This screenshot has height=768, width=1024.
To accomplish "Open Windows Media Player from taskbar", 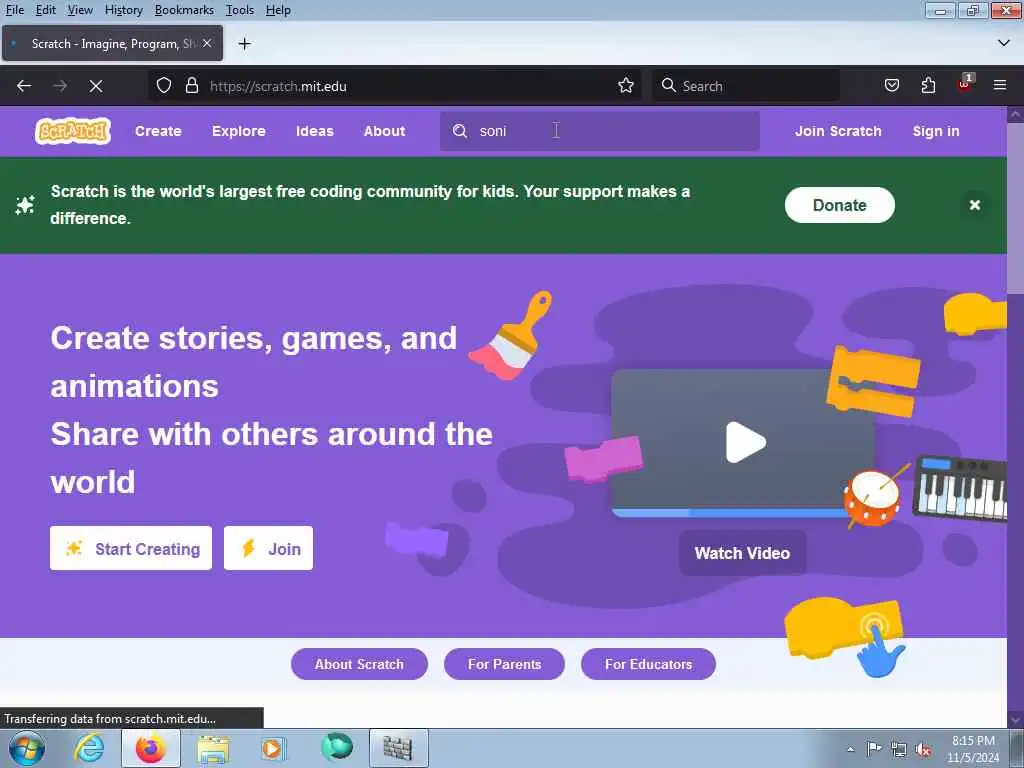I will pos(272,749).
